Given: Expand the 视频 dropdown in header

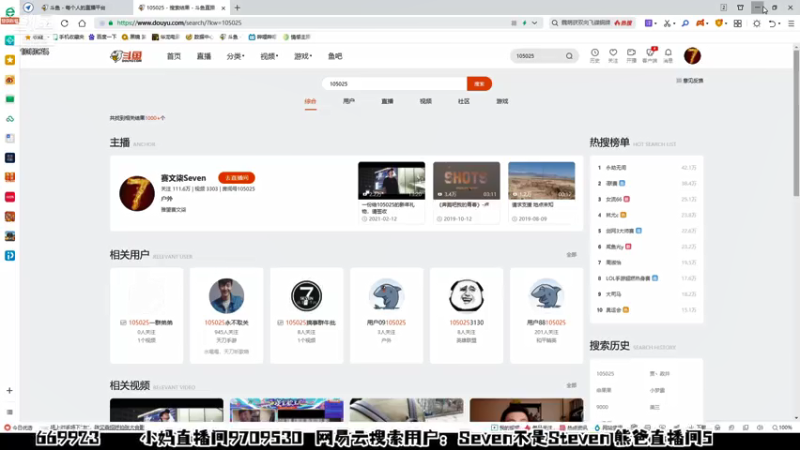Looking at the screenshot, I should point(269,56).
